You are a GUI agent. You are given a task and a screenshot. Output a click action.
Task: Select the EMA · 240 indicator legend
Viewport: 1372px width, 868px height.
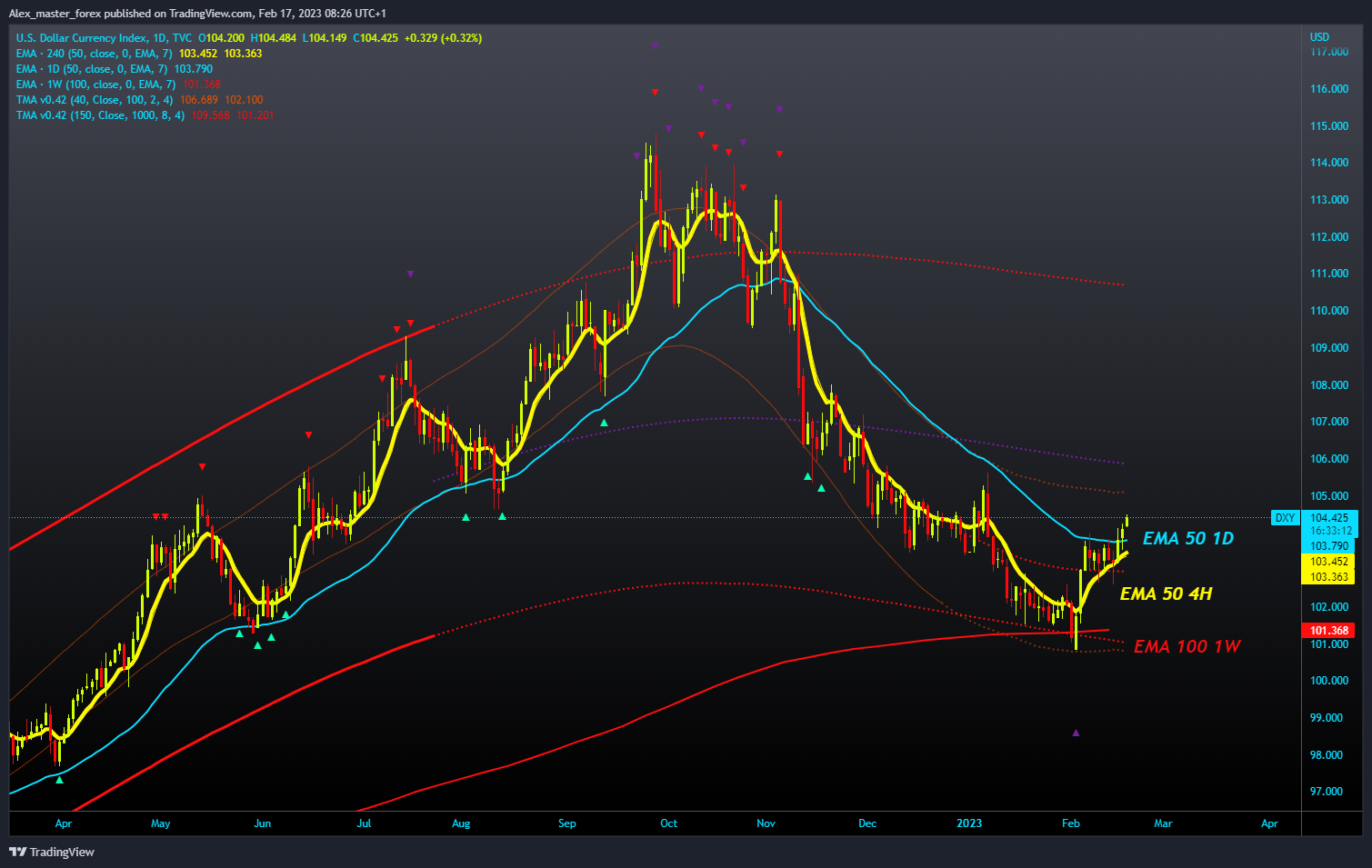pos(94,54)
